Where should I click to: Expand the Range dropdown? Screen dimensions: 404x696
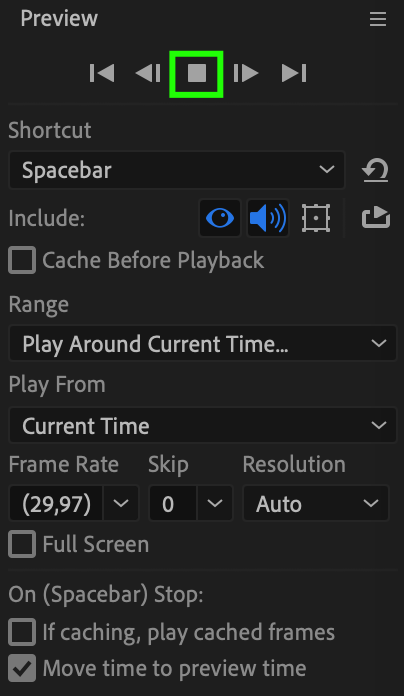click(x=202, y=344)
